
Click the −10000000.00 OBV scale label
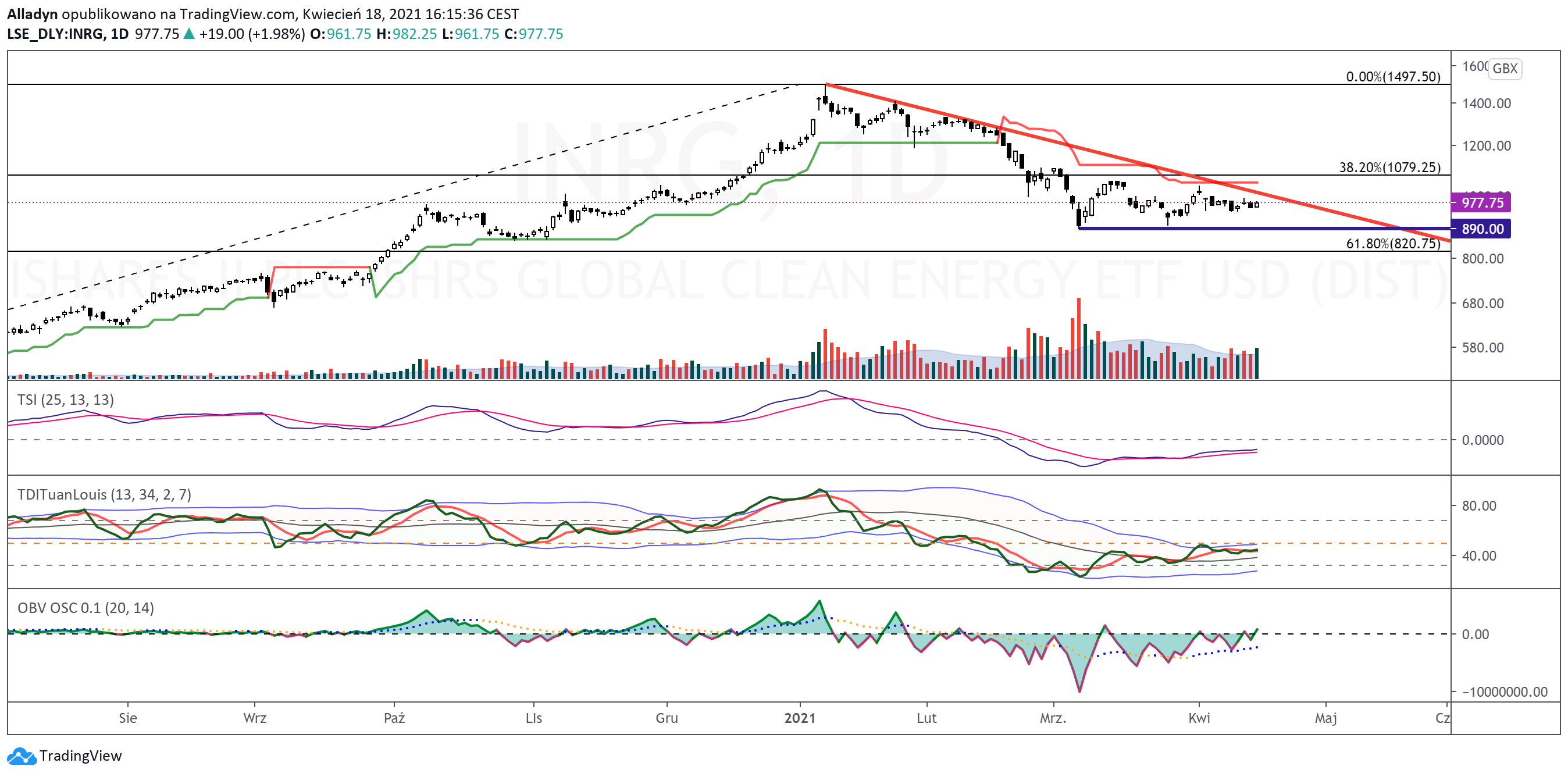click(x=1504, y=693)
